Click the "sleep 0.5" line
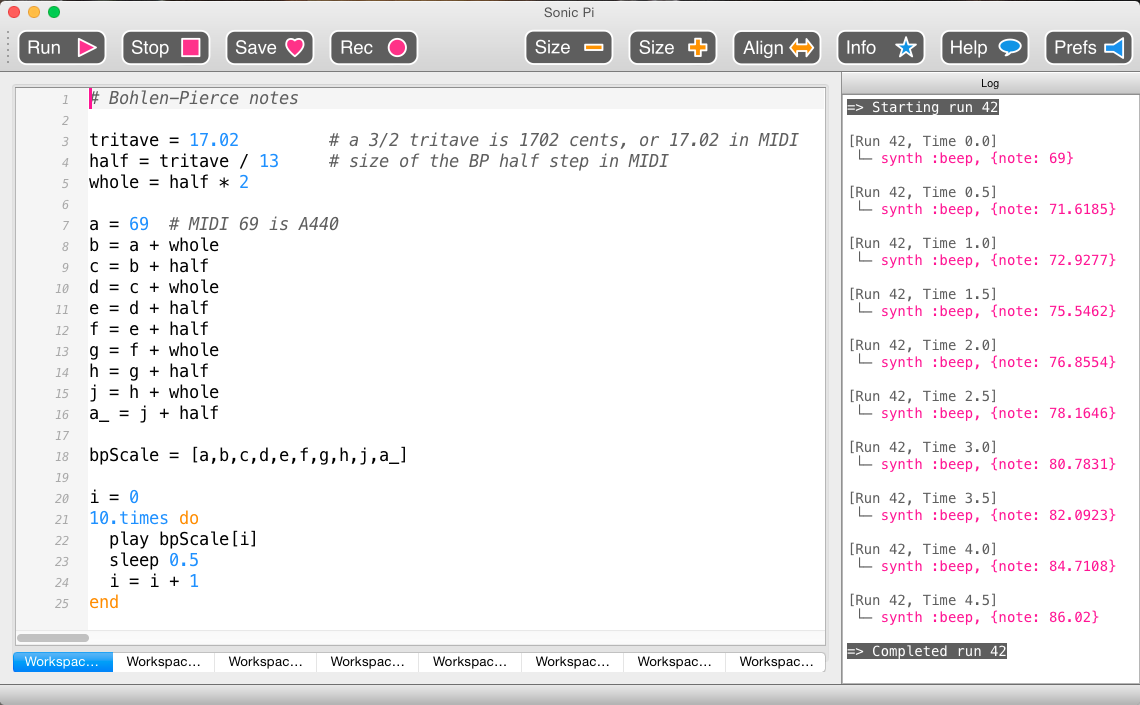The height and width of the screenshot is (705, 1140). click(154, 560)
